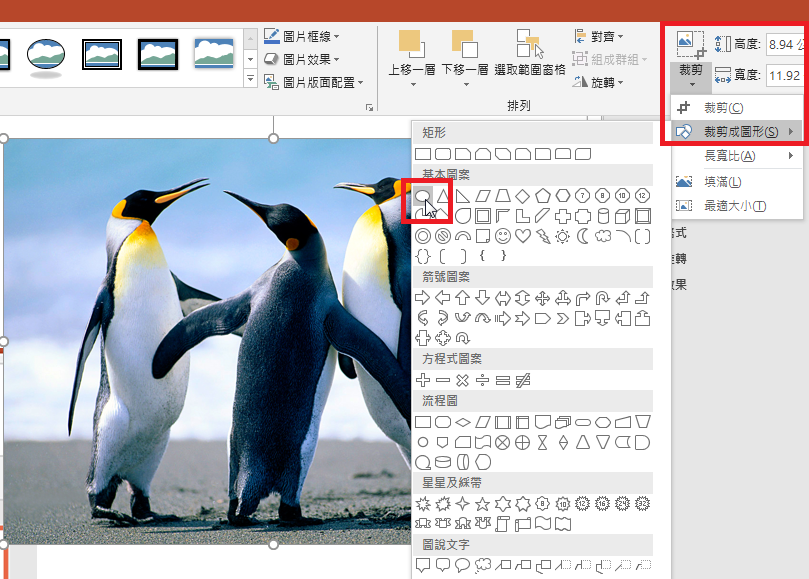Choose the Up Arrow block arrow

463,298
